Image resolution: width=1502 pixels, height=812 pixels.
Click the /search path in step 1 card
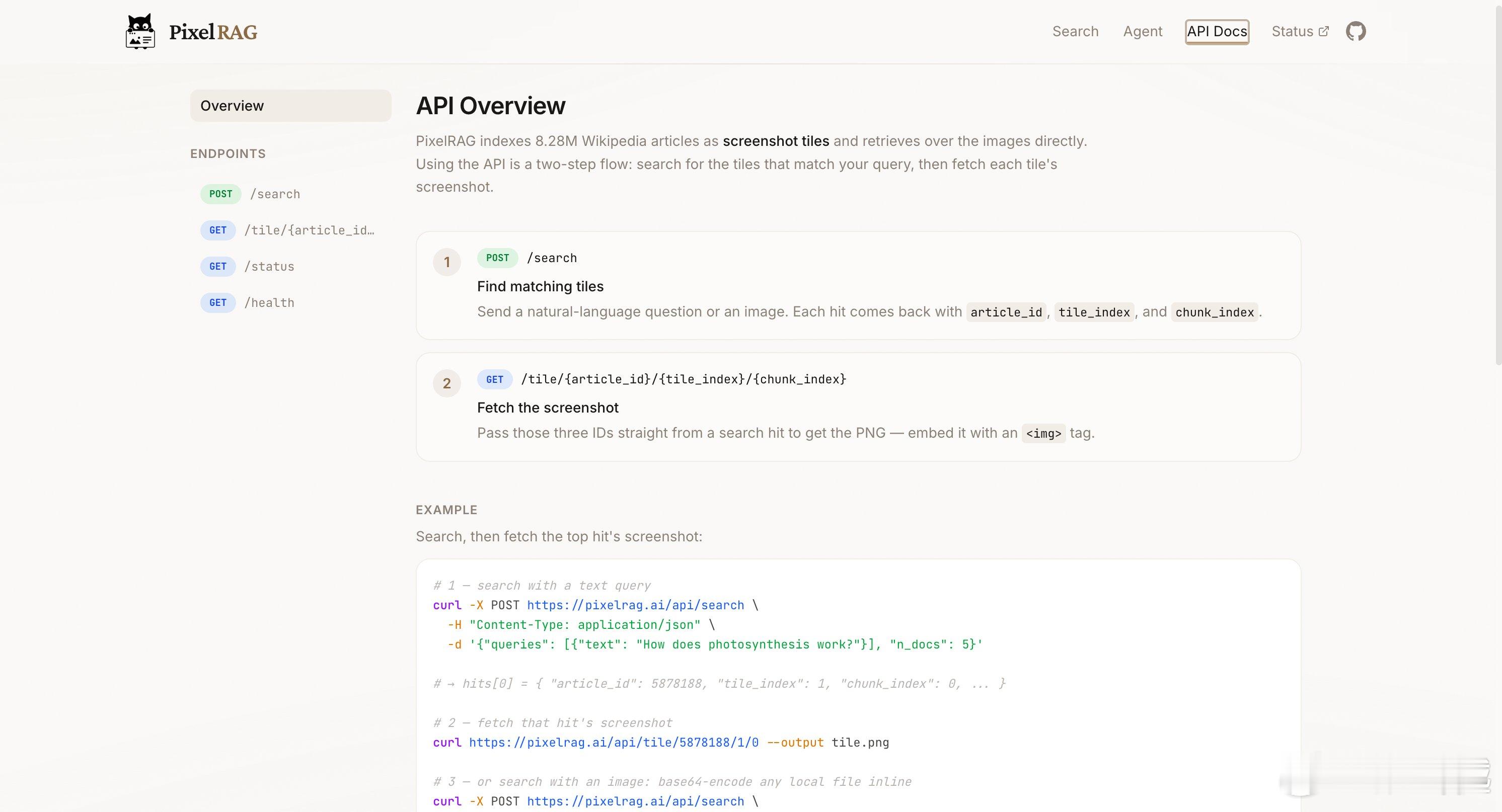pos(552,258)
